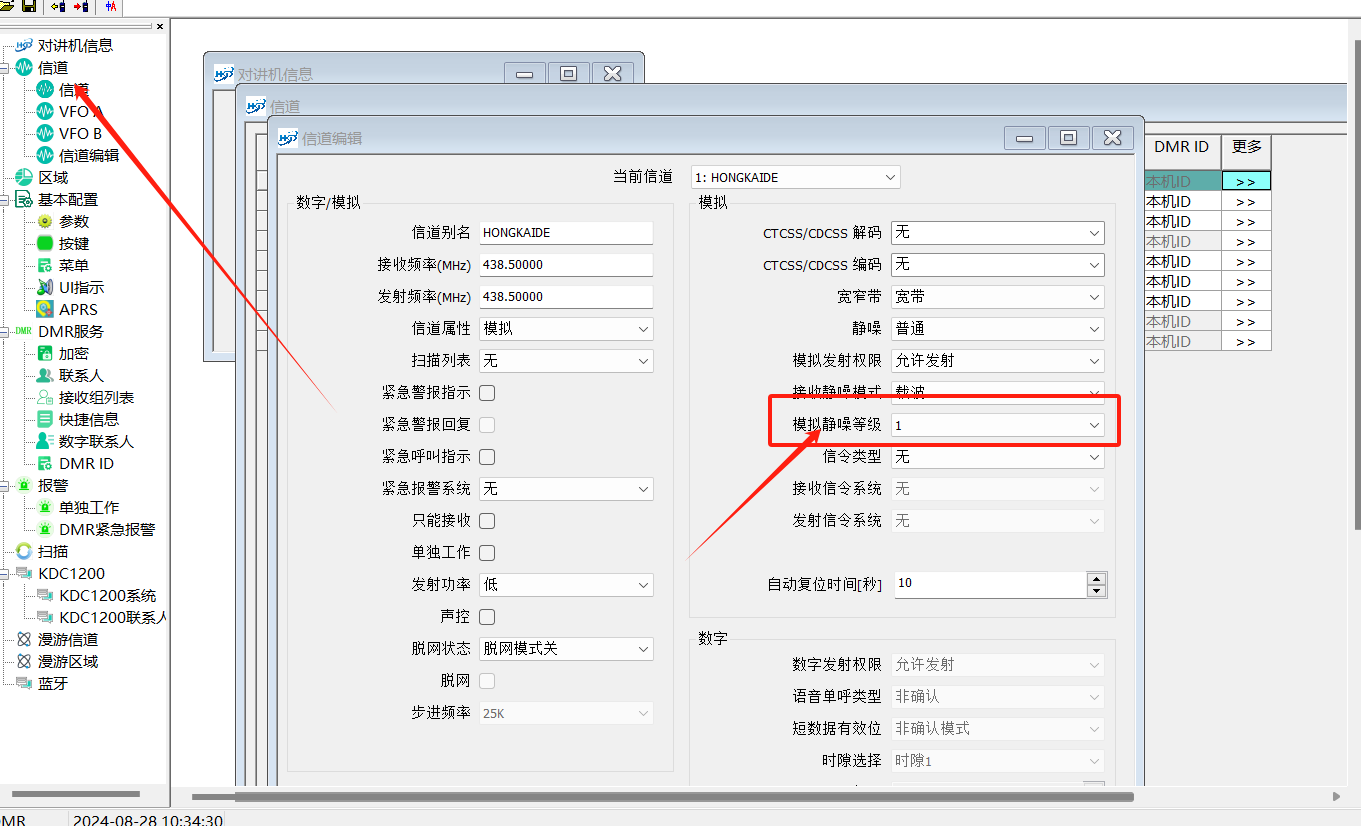
Task: Write data to the radio
Action: 82,7
